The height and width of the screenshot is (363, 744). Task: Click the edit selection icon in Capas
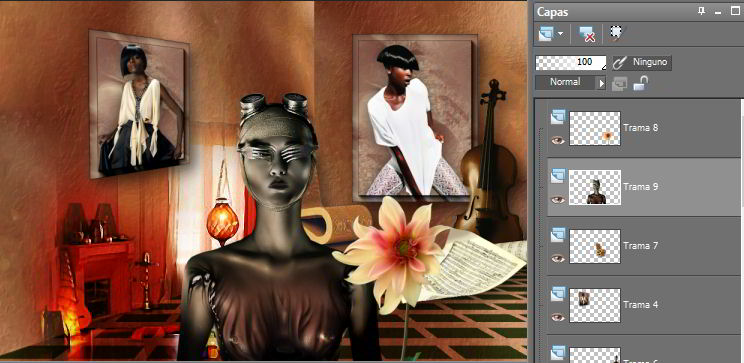point(617,33)
